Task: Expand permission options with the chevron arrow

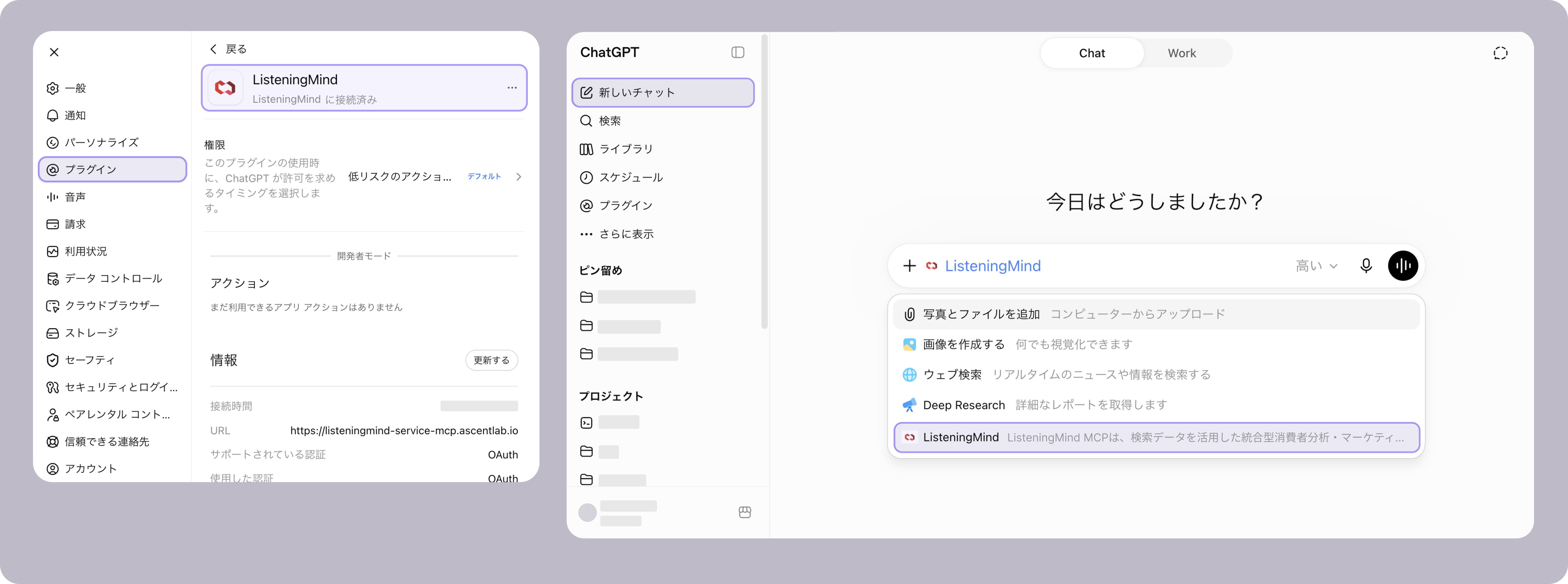Action: click(519, 177)
